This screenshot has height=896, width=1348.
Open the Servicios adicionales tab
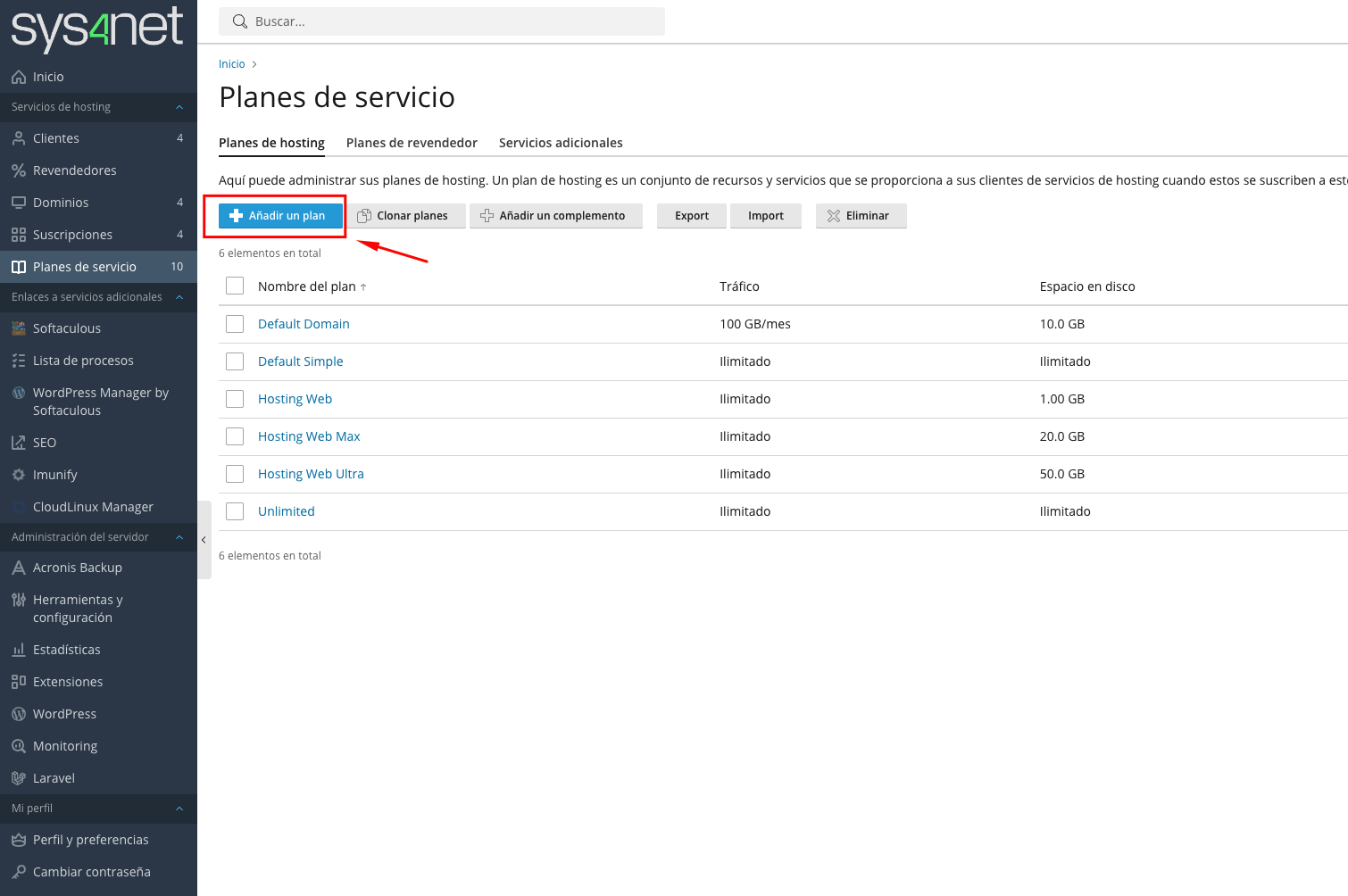coord(561,143)
